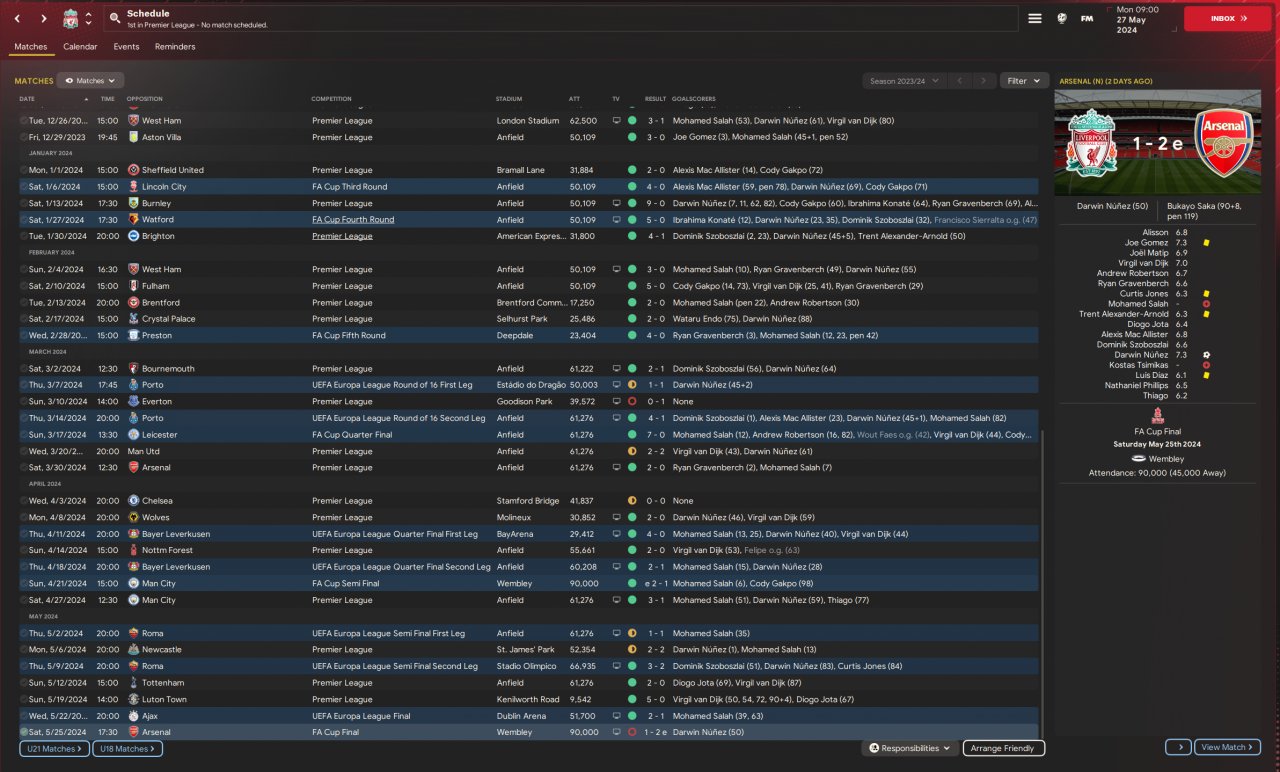The image size is (1280, 772).
Task: Click the View Match button
Action: coord(1227,747)
